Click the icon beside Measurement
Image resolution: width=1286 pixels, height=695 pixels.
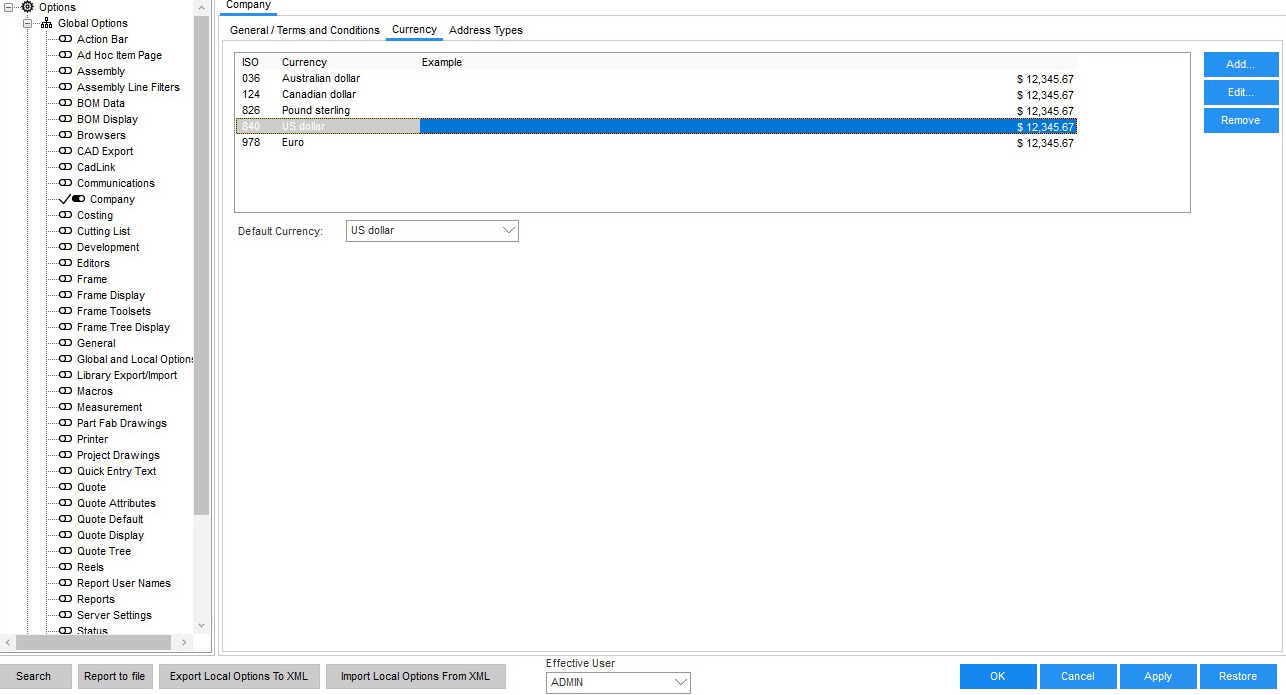click(x=66, y=407)
